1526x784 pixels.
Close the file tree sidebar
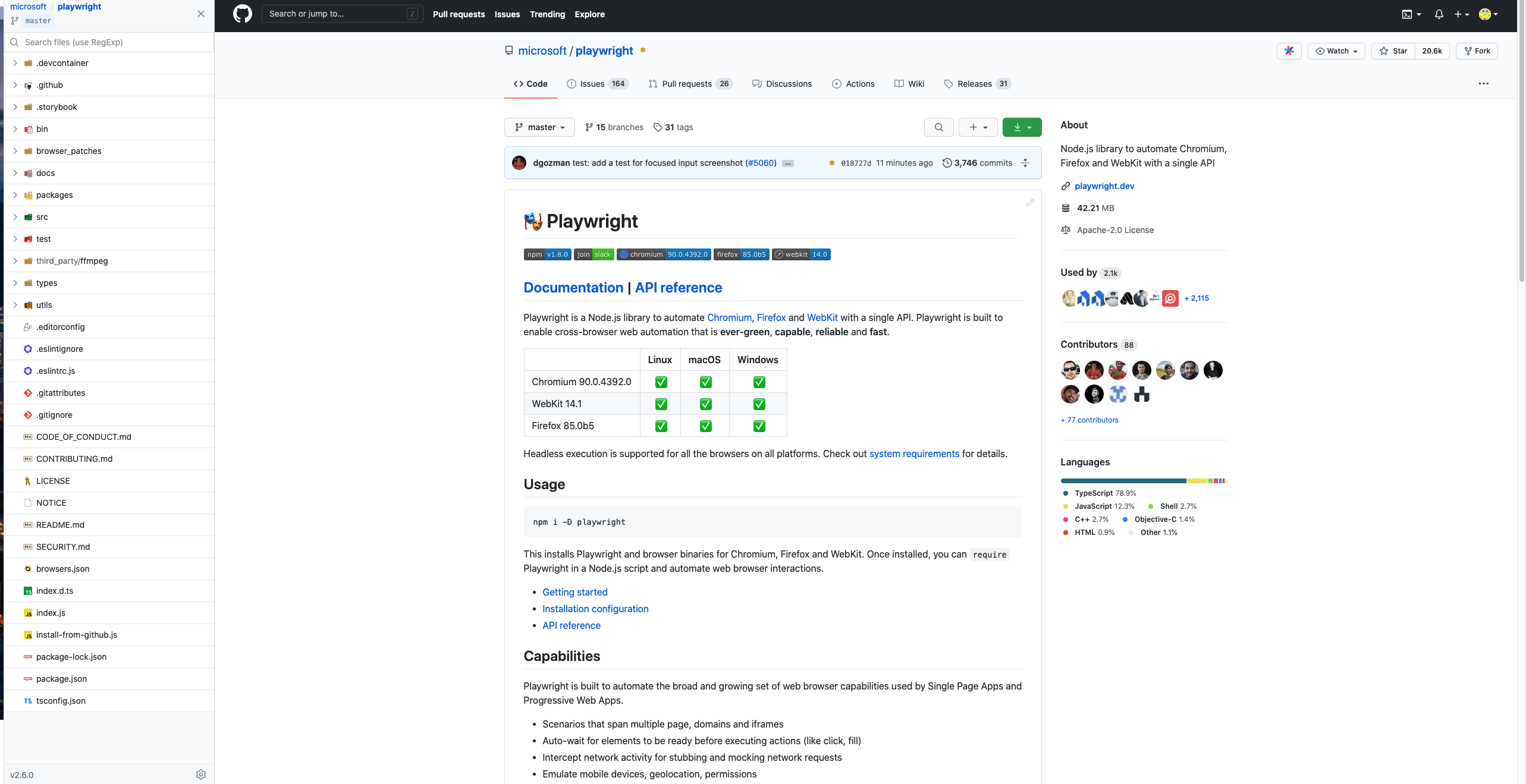coord(201,14)
